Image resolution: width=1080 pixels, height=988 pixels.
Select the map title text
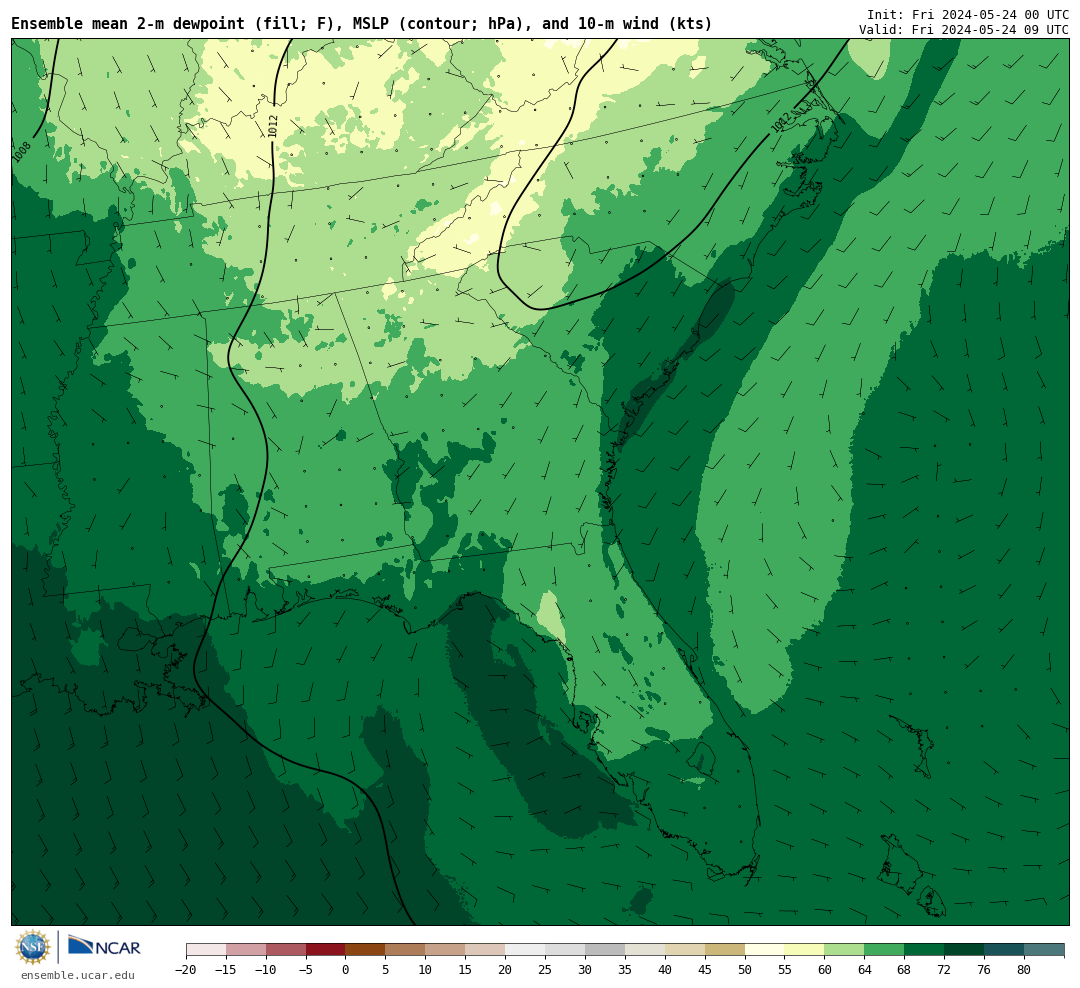pyautogui.click(x=362, y=24)
